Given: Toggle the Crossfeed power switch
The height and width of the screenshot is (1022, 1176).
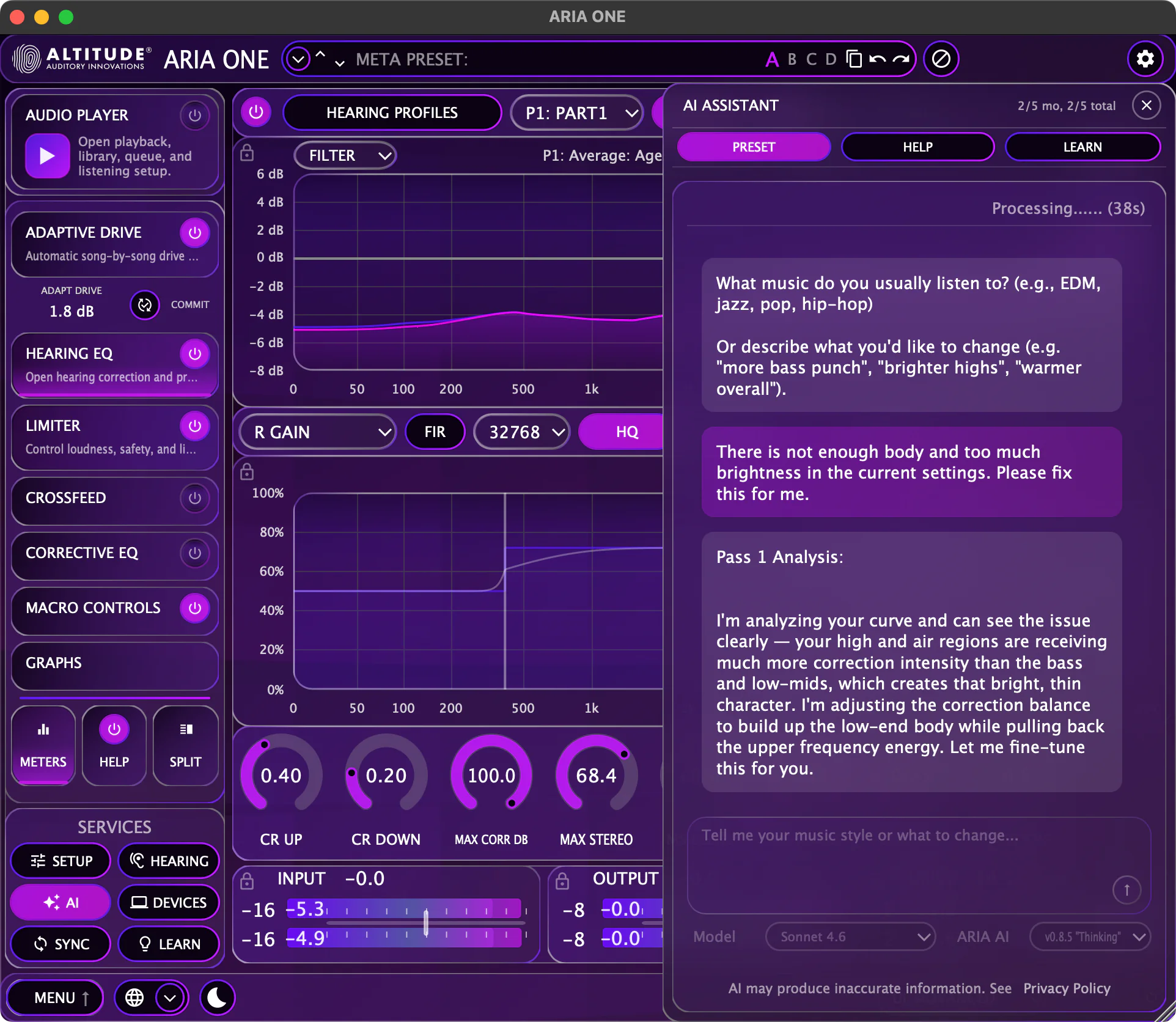Looking at the screenshot, I should pos(195,498).
